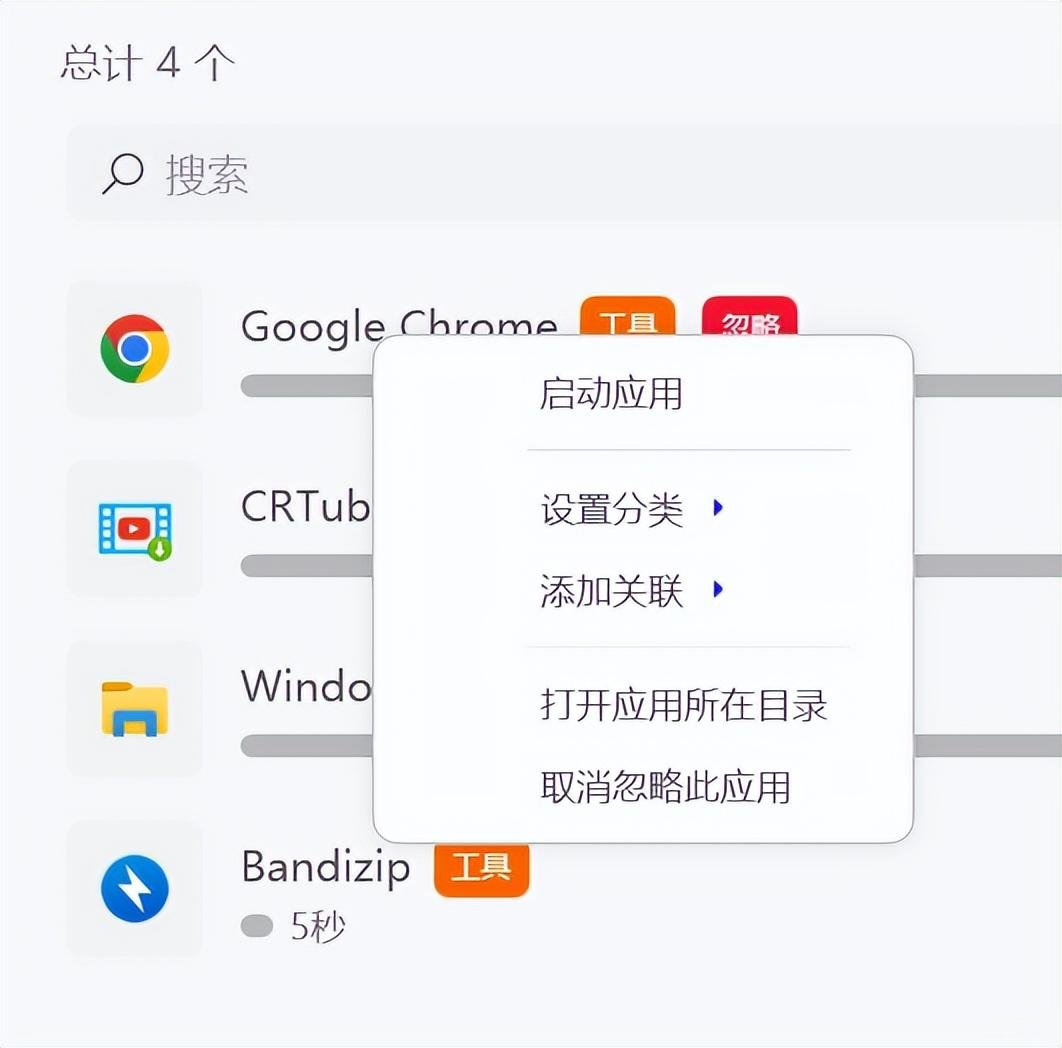Click the Bandizip app icon

click(x=135, y=889)
